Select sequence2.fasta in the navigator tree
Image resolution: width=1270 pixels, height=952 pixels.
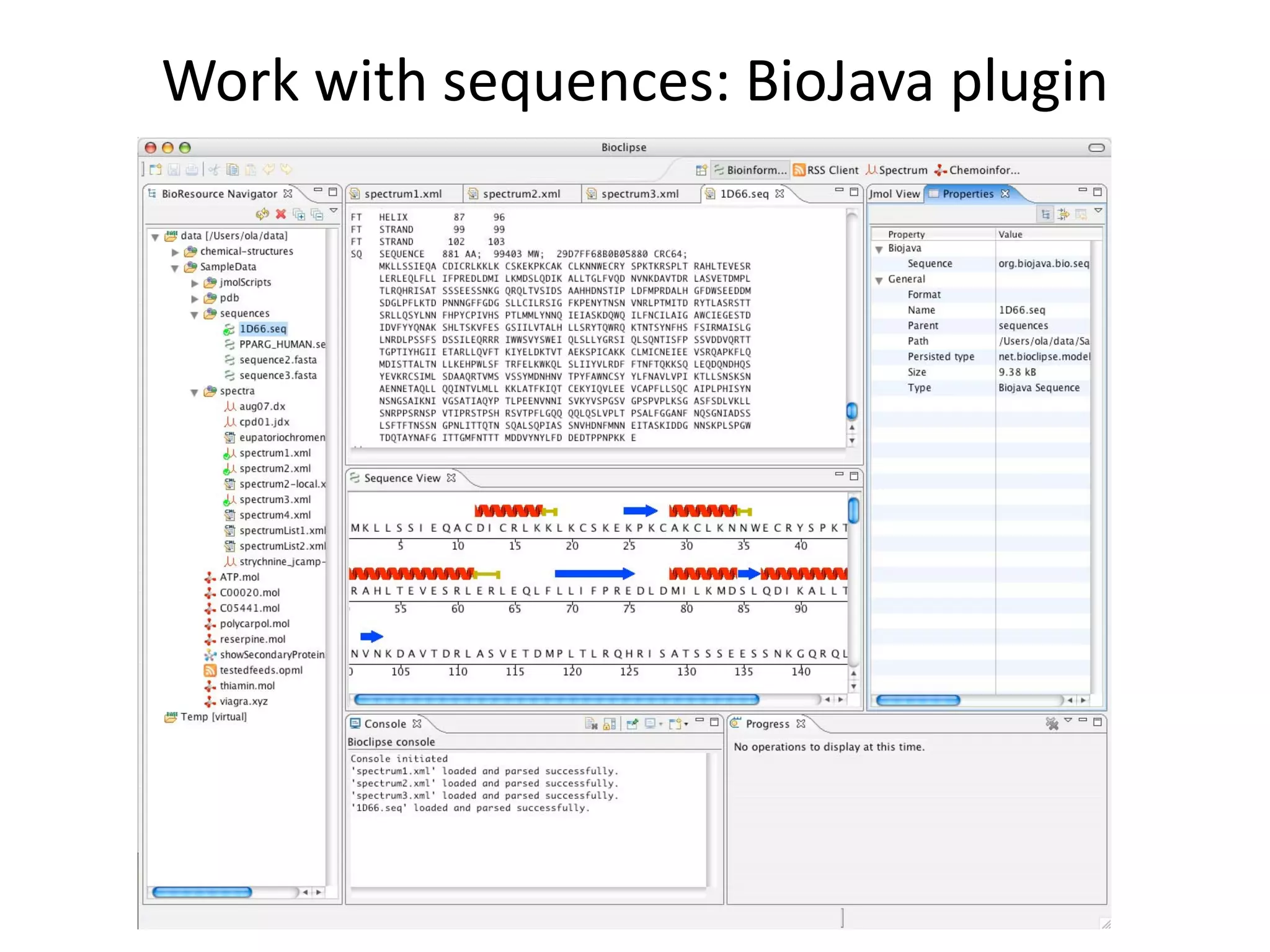tap(278, 359)
